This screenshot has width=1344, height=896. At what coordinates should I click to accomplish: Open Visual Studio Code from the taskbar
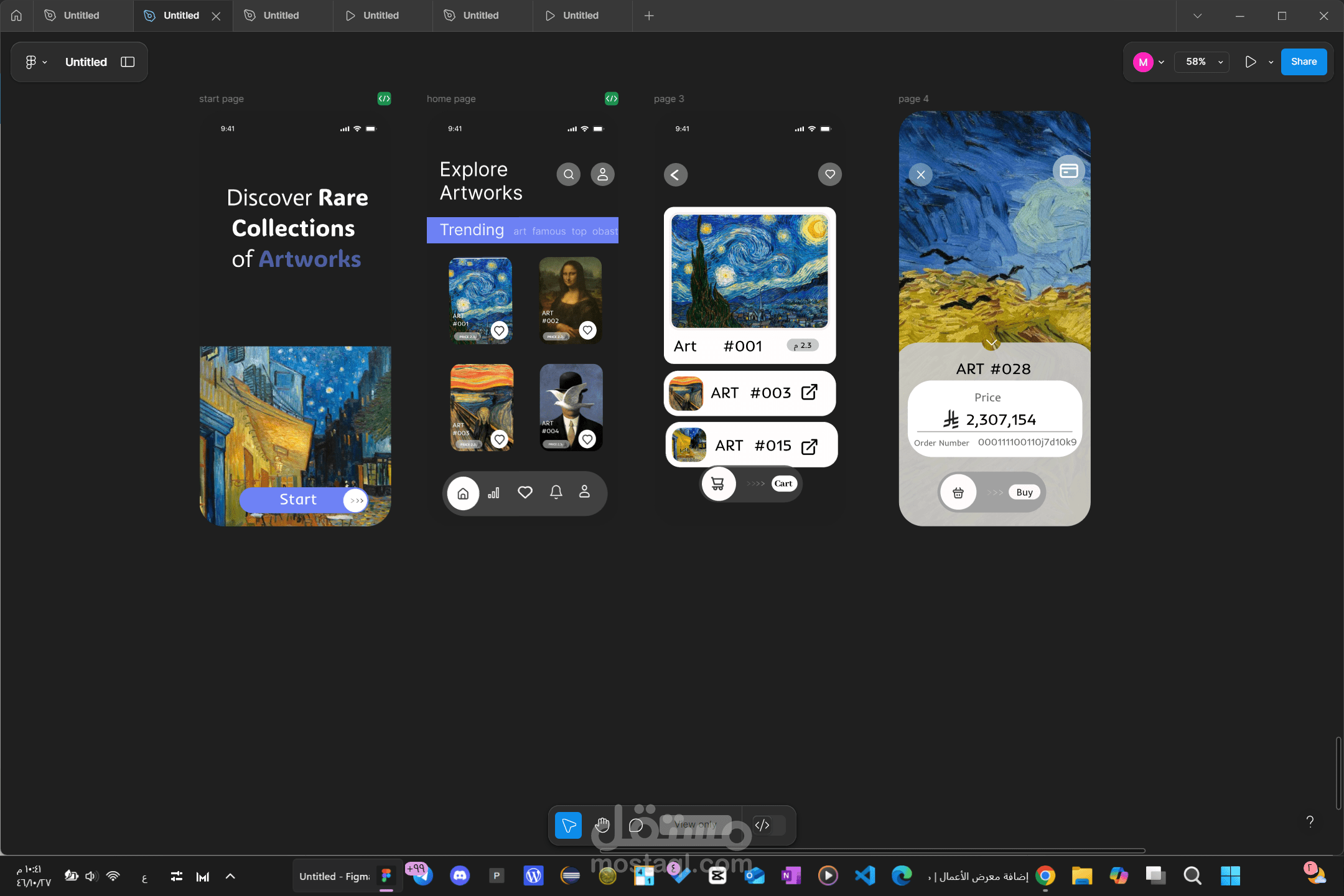pyautogui.click(x=865, y=876)
